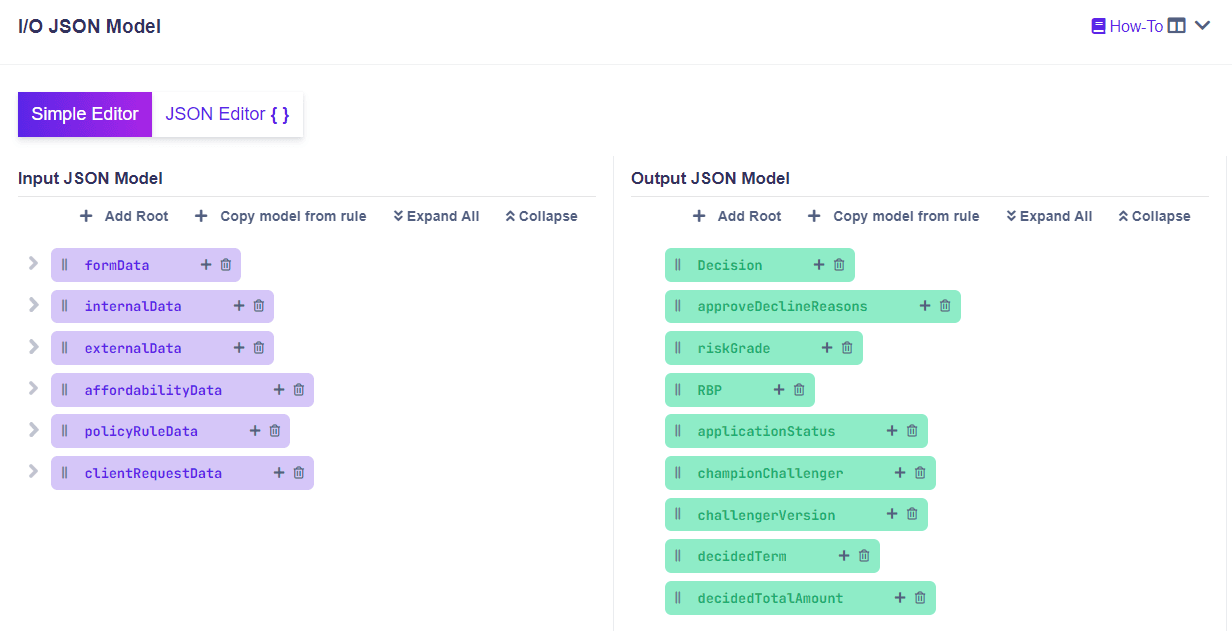Screen dimensions: 1232x632
Task: Expand the clientRequestData tree node
Action: pos(33,472)
